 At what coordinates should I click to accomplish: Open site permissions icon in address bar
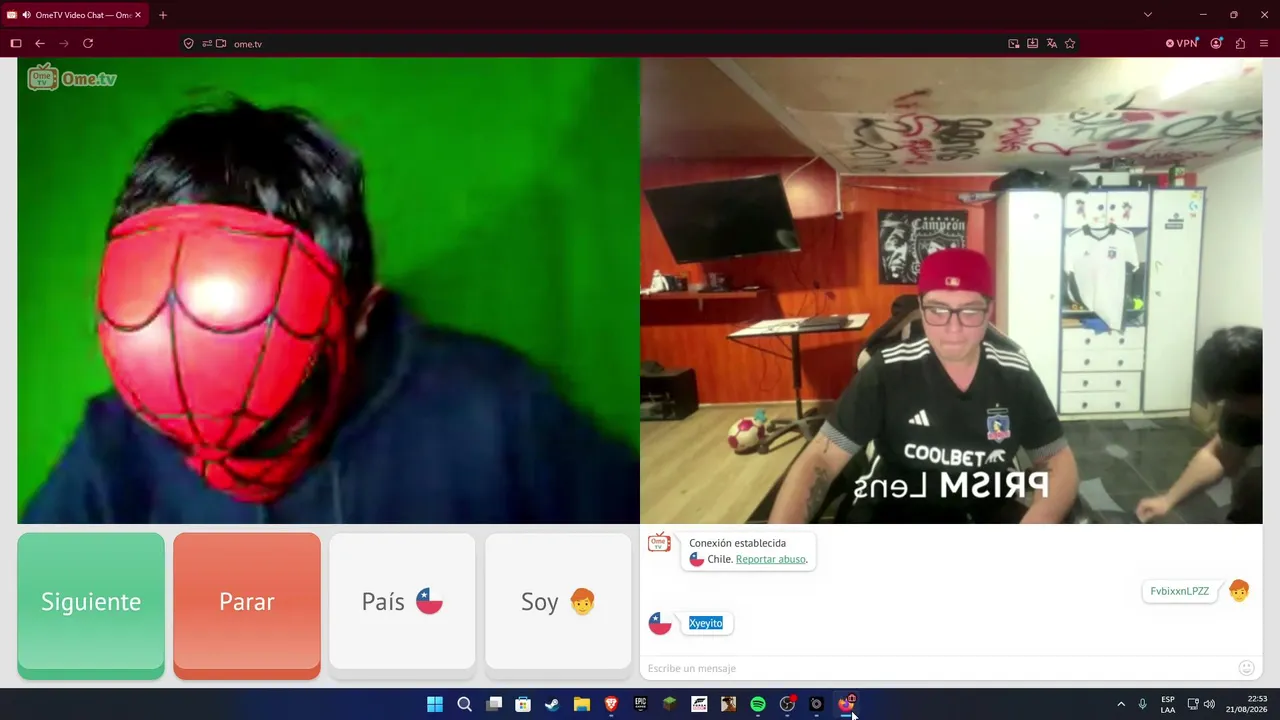point(207,43)
